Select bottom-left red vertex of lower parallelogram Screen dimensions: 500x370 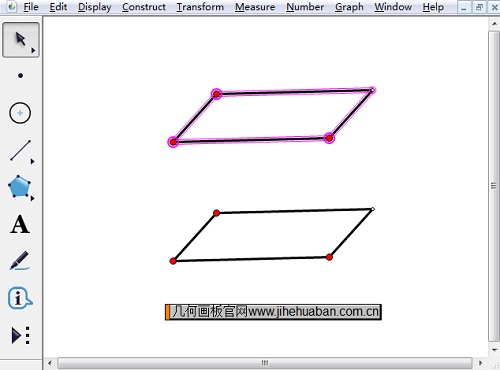coord(173,261)
